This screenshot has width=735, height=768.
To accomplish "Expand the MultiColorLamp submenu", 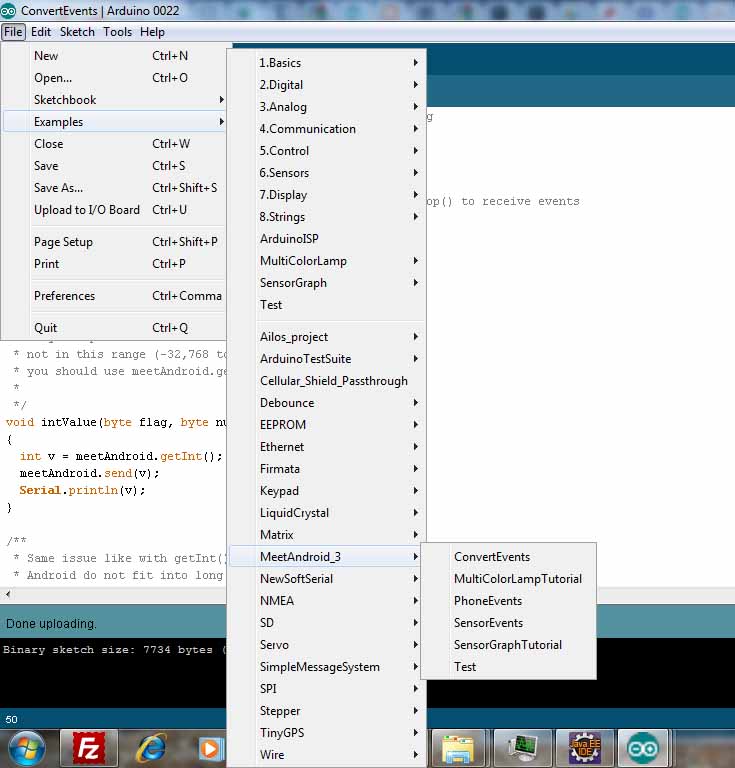I will 327,261.
